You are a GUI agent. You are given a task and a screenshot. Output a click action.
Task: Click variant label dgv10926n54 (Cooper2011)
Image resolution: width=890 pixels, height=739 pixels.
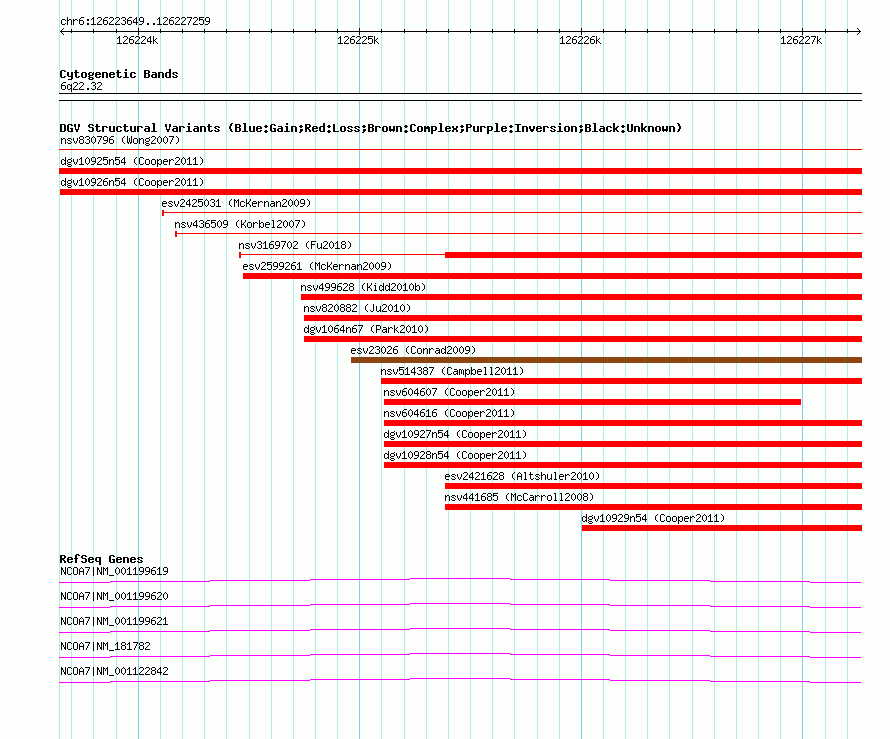pyautogui.click(x=132, y=182)
